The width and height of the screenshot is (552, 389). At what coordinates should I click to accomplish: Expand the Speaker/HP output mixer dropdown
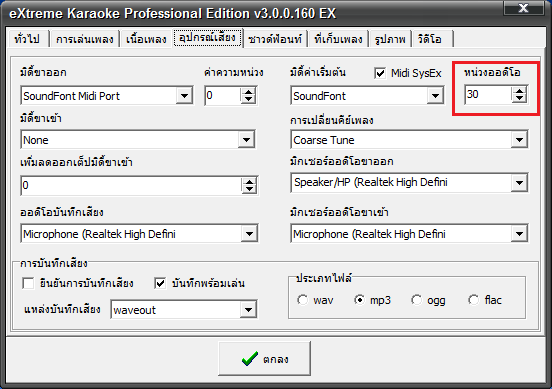(519, 182)
